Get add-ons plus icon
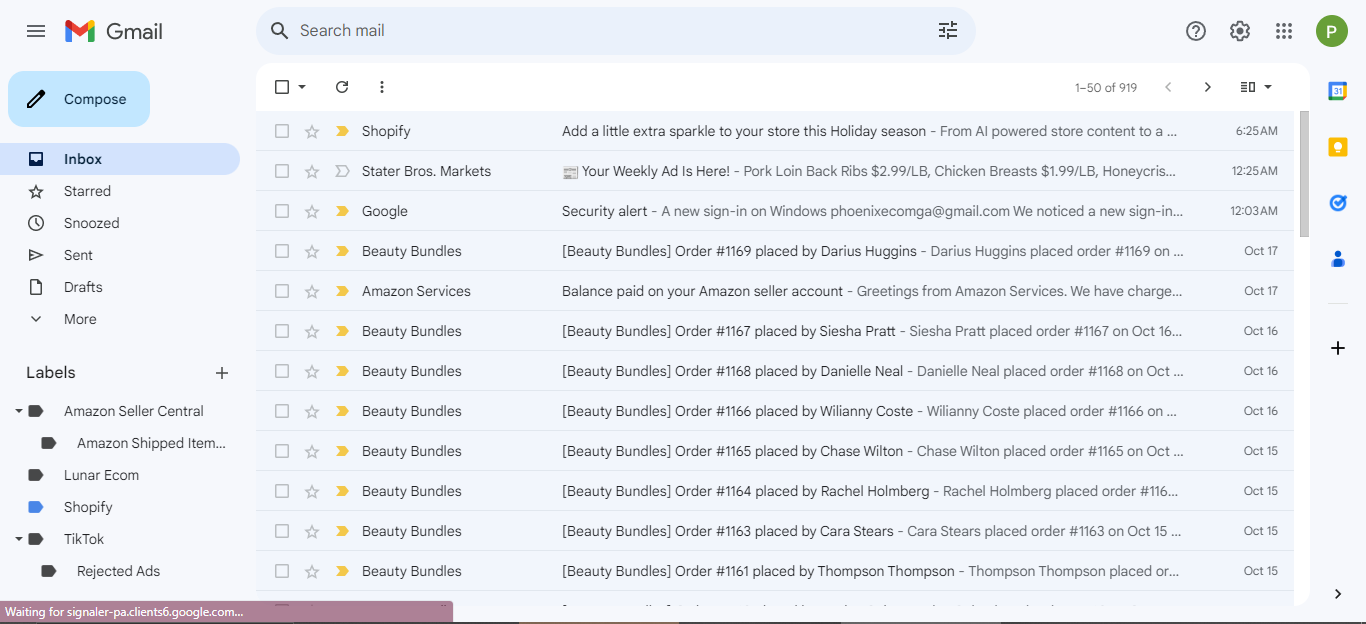Viewport: 1366px width, 624px height. [1338, 348]
